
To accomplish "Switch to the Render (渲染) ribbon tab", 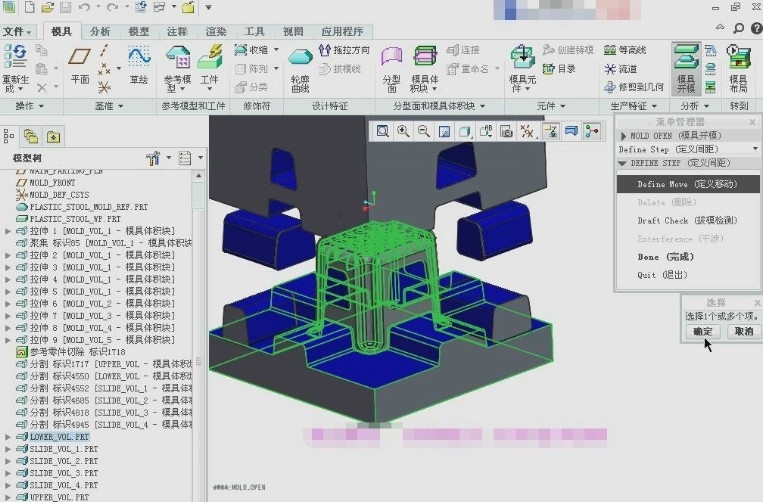I will [216, 32].
